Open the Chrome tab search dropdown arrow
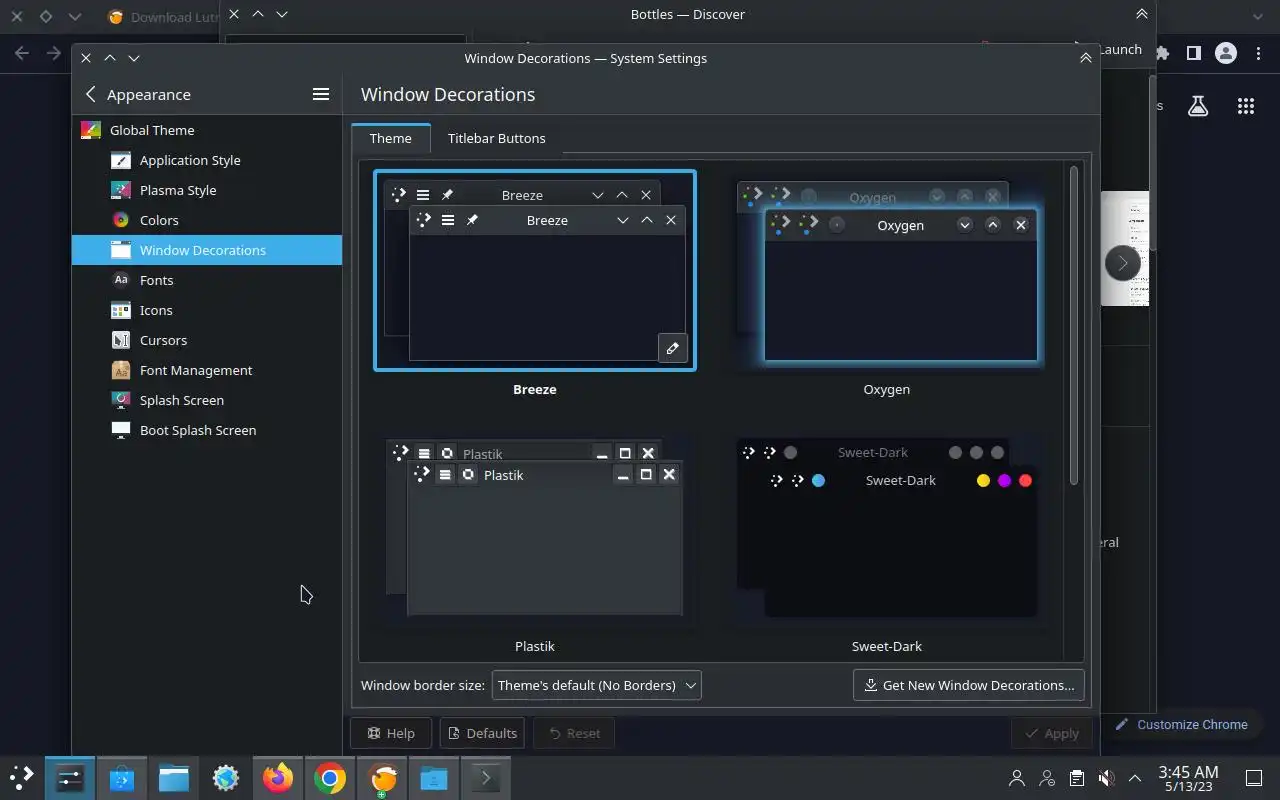The image size is (1280, 800). click(1258, 17)
